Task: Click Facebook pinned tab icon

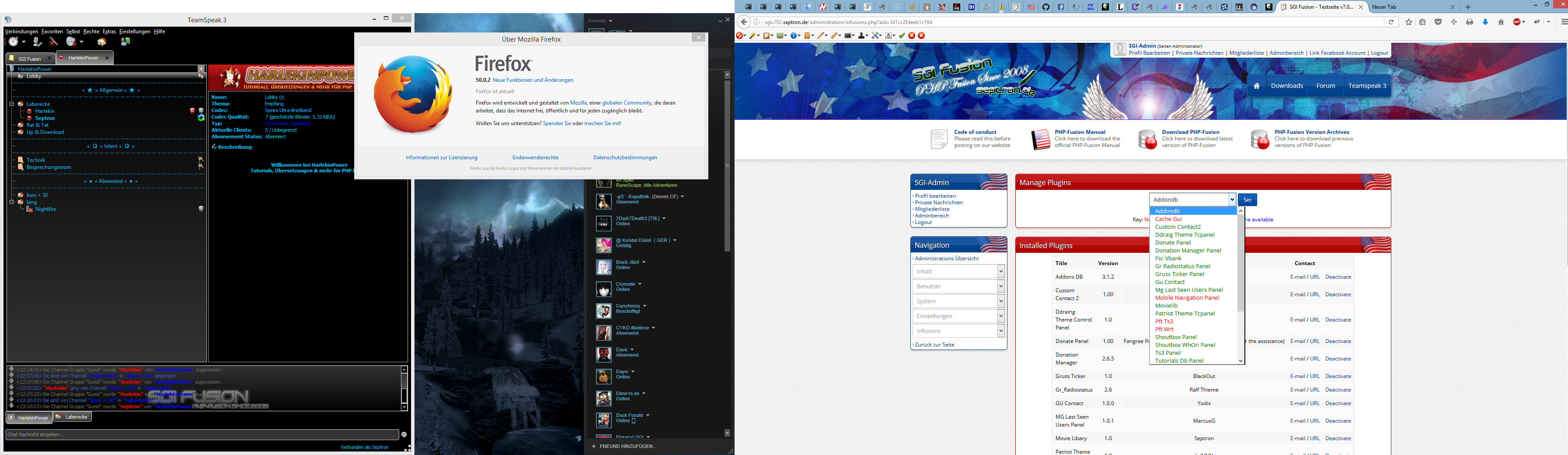Action: [x=1061, y=7]
